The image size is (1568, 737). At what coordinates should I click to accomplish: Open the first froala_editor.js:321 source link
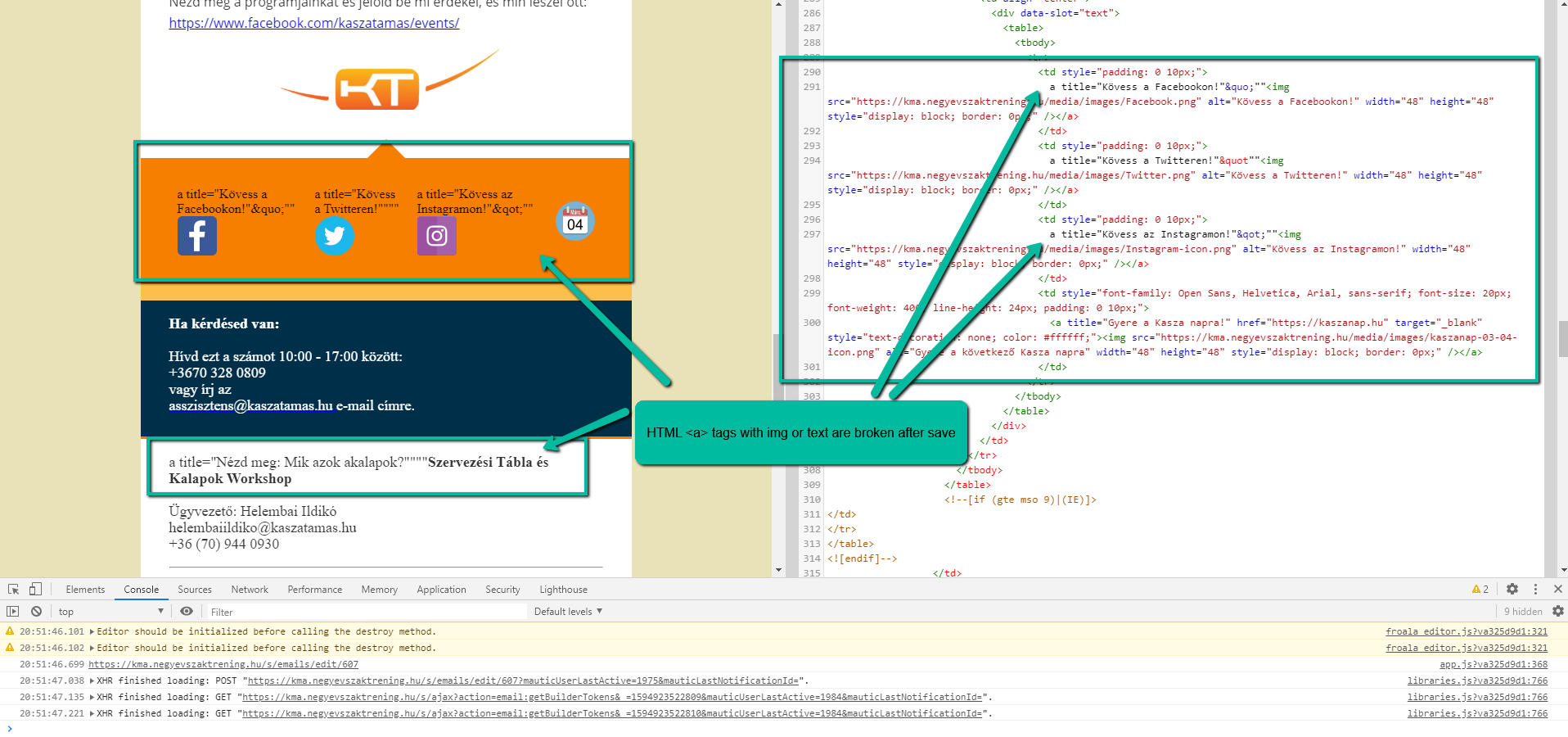[1467, 631]
